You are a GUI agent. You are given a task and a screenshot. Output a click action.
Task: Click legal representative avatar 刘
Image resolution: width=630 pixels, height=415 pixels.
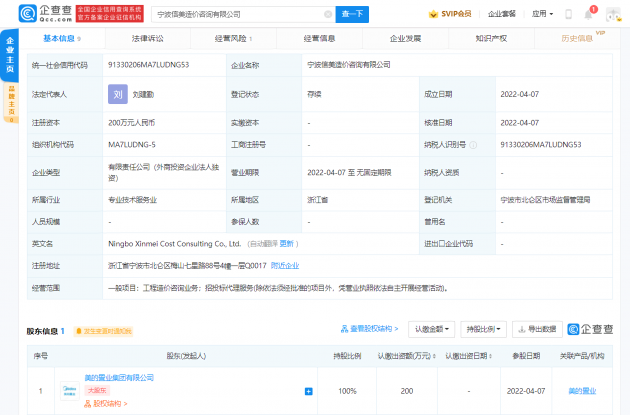(x=118, y=94)
